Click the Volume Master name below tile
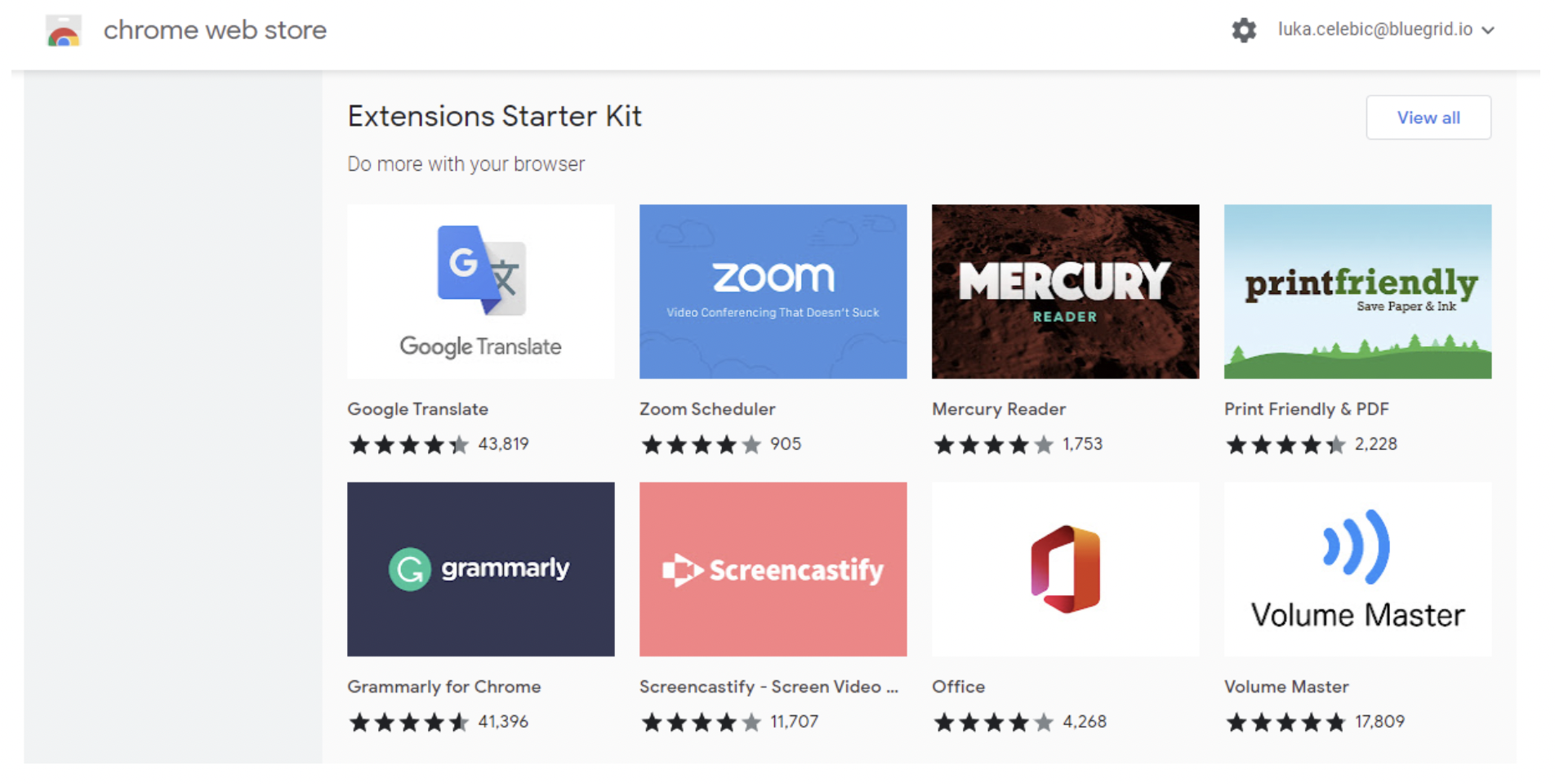This screenshot has height=784, width=1555. click(x=1285, y=687)
